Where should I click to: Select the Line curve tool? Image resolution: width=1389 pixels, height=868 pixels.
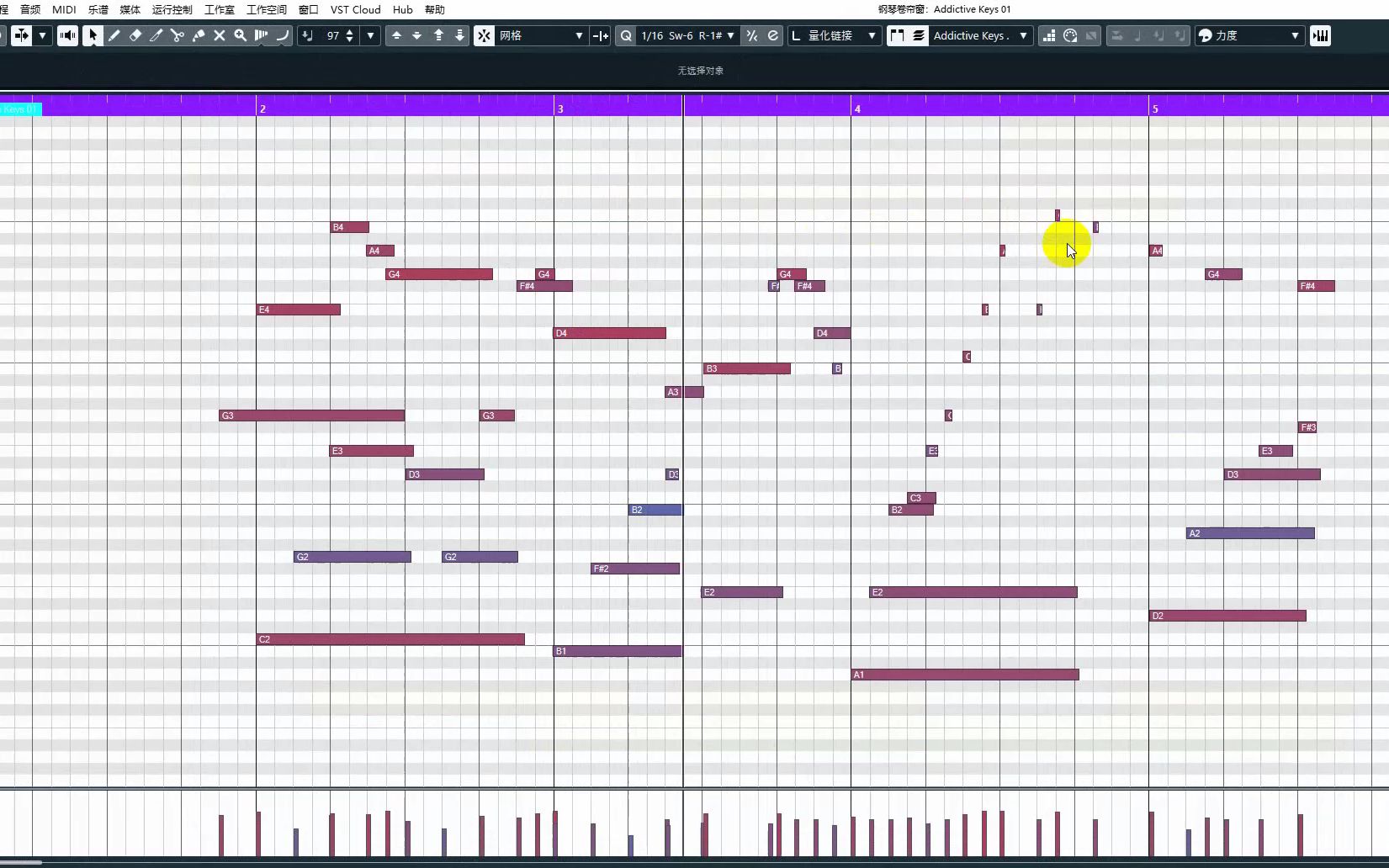coord(283,35)
